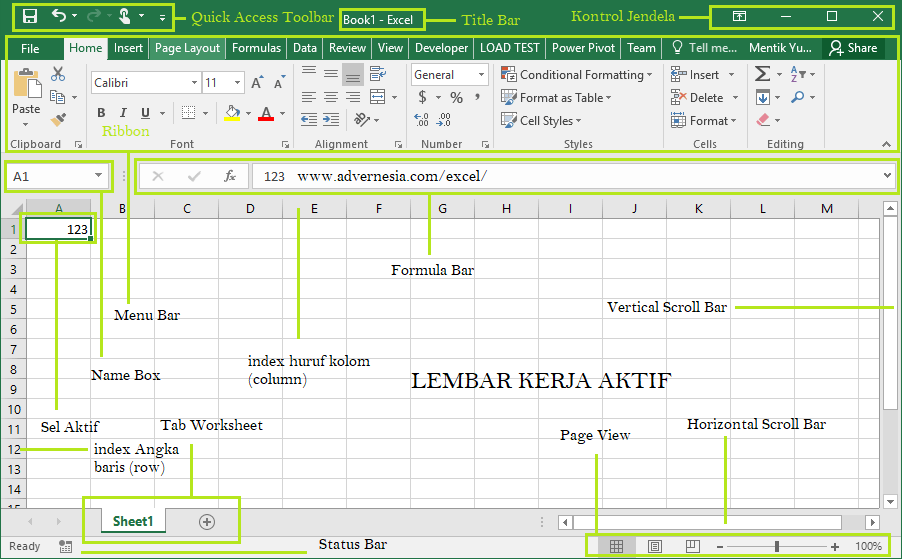The image size is (902, 559).
Task: Click the Increase Indent icon
Action: click(331, 120)
